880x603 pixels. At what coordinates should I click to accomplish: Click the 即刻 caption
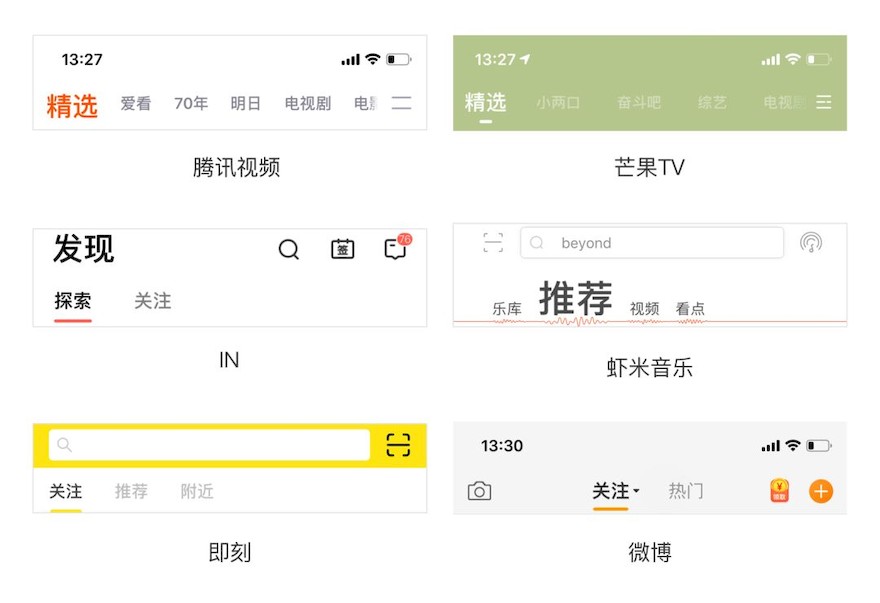(x=230, y=552)
